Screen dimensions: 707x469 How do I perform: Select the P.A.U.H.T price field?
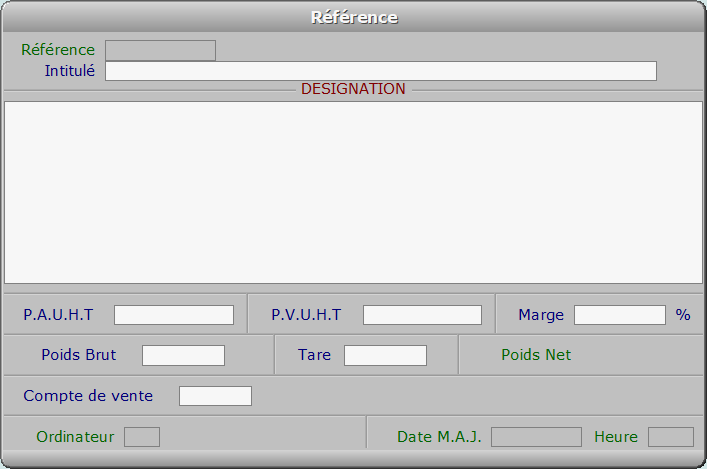pos(174,315)
